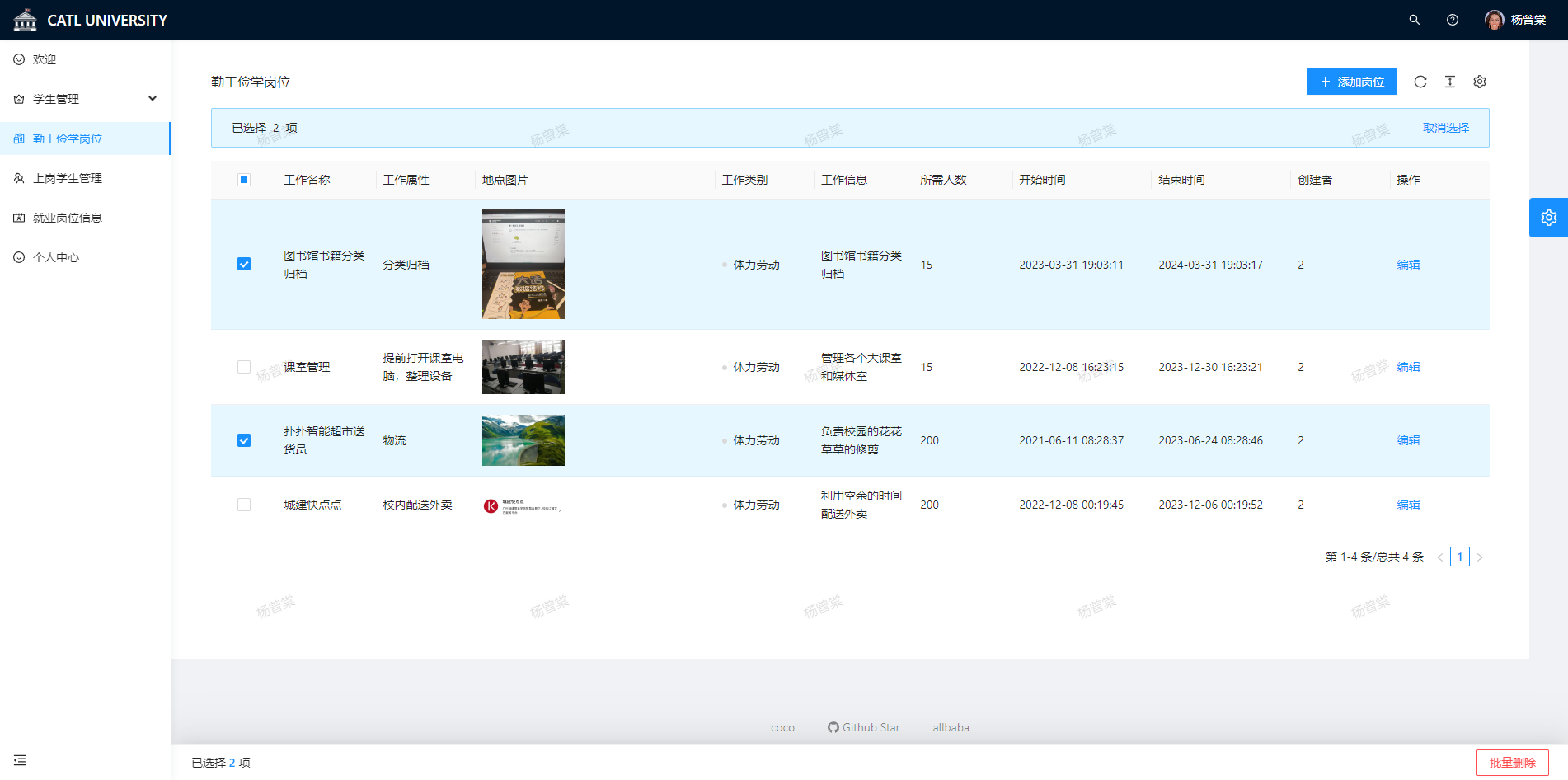
Task: Open the mountain lake photo thumbnail
Action: coord(523,440)
